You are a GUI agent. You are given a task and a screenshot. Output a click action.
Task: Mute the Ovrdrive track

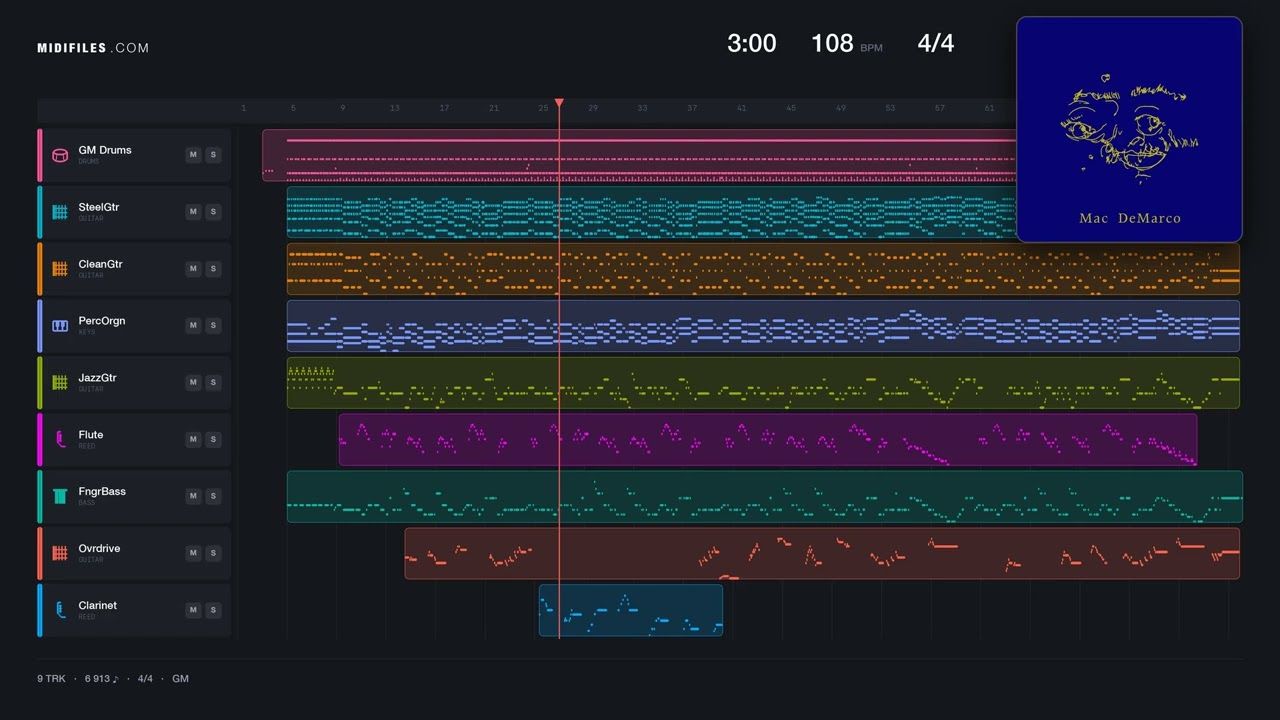tap(193, 553)
